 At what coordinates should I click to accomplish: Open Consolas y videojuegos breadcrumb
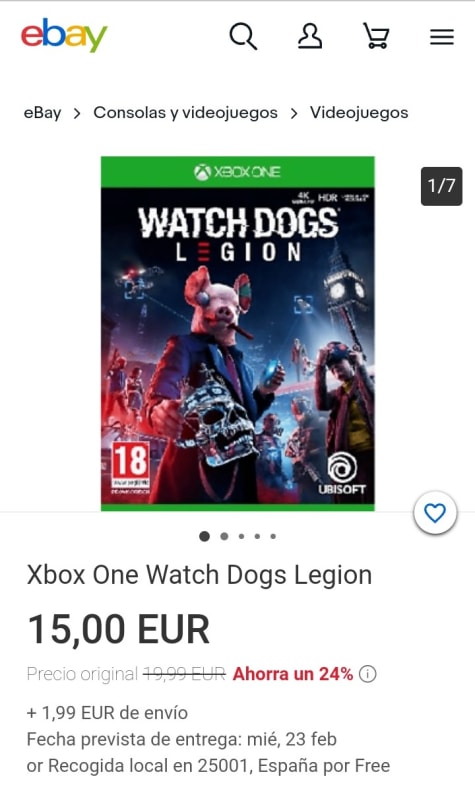[x=185, y=112]
